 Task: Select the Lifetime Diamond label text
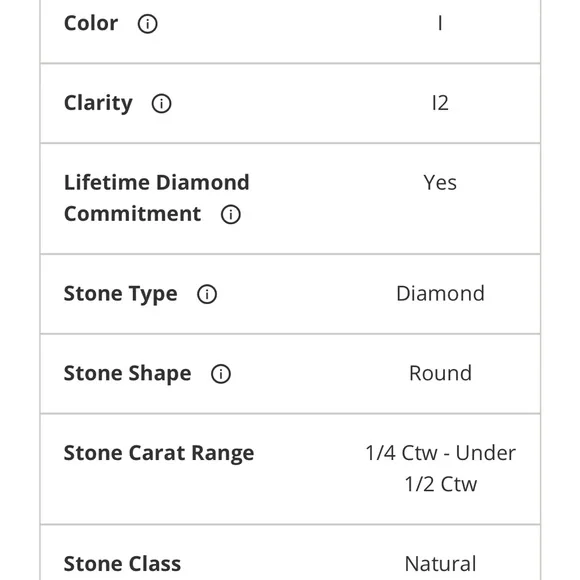click(x=156, y=182)
